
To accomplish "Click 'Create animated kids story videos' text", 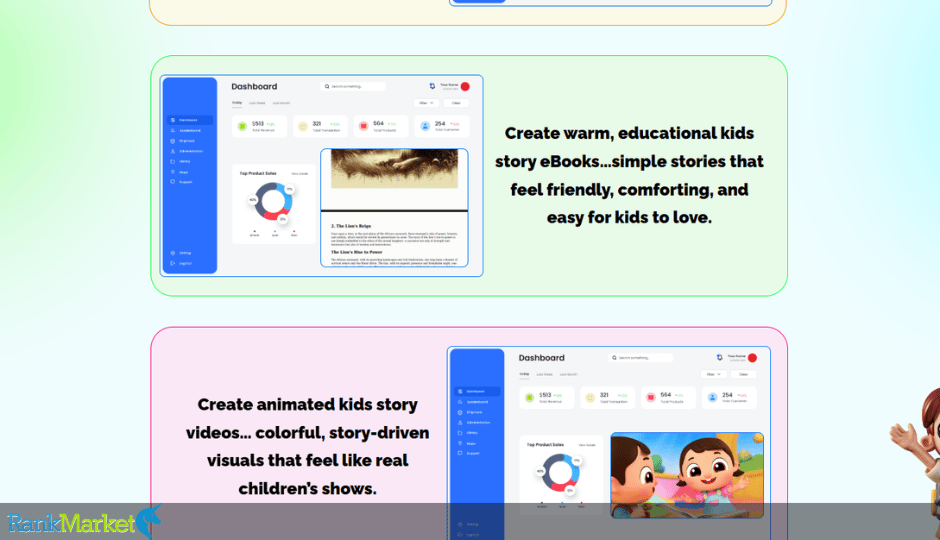I will [308, 447].
